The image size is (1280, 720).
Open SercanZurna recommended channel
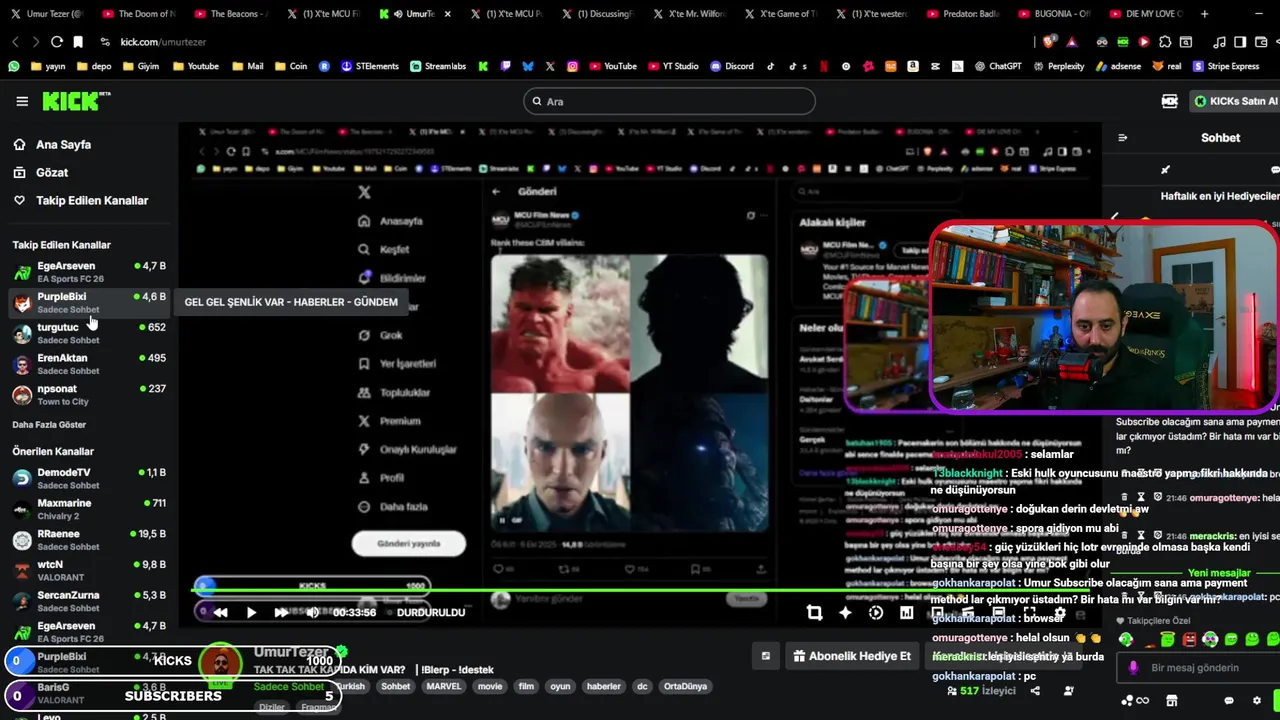pos(88,601)
